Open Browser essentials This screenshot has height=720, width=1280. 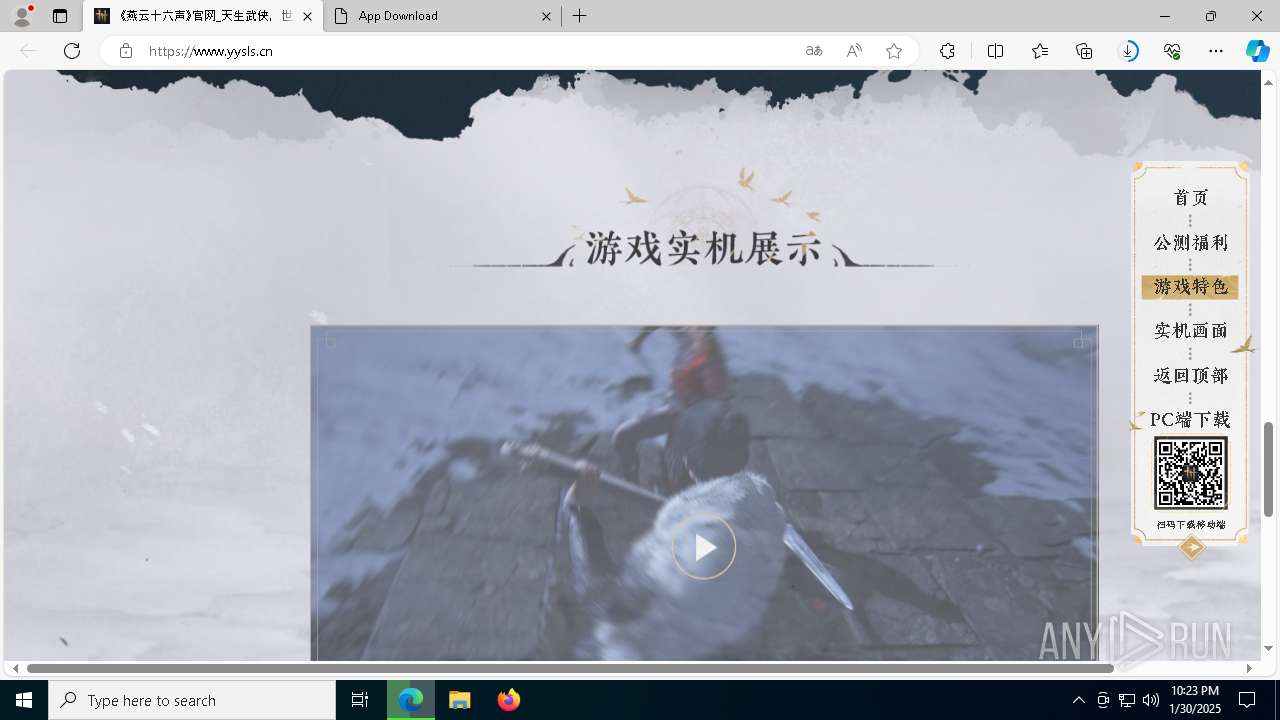(x=1172, y=51)
